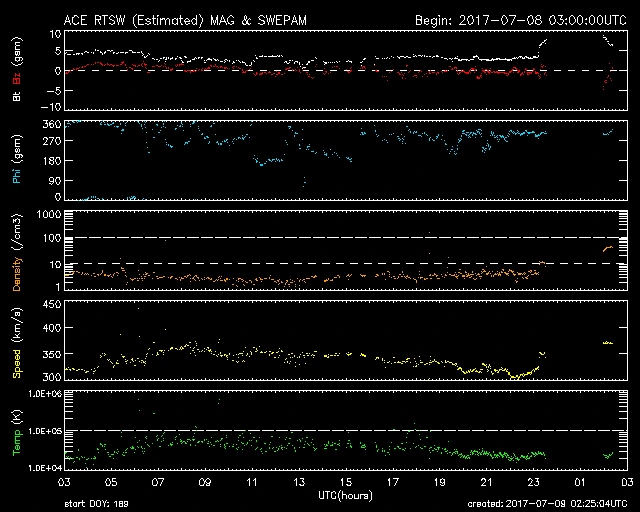Screen dimensions: 640x512
Task: Click the white Bt jump just after 23 UTC
Action: [543, 44]
